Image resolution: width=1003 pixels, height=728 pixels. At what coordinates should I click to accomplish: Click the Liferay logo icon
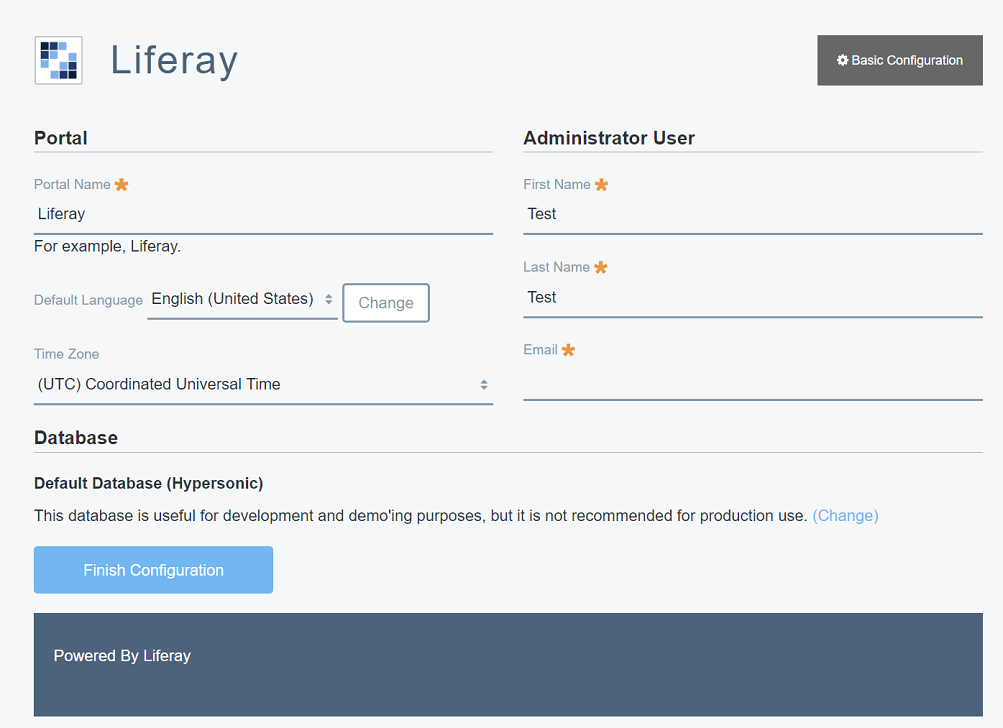coord(58,60)
